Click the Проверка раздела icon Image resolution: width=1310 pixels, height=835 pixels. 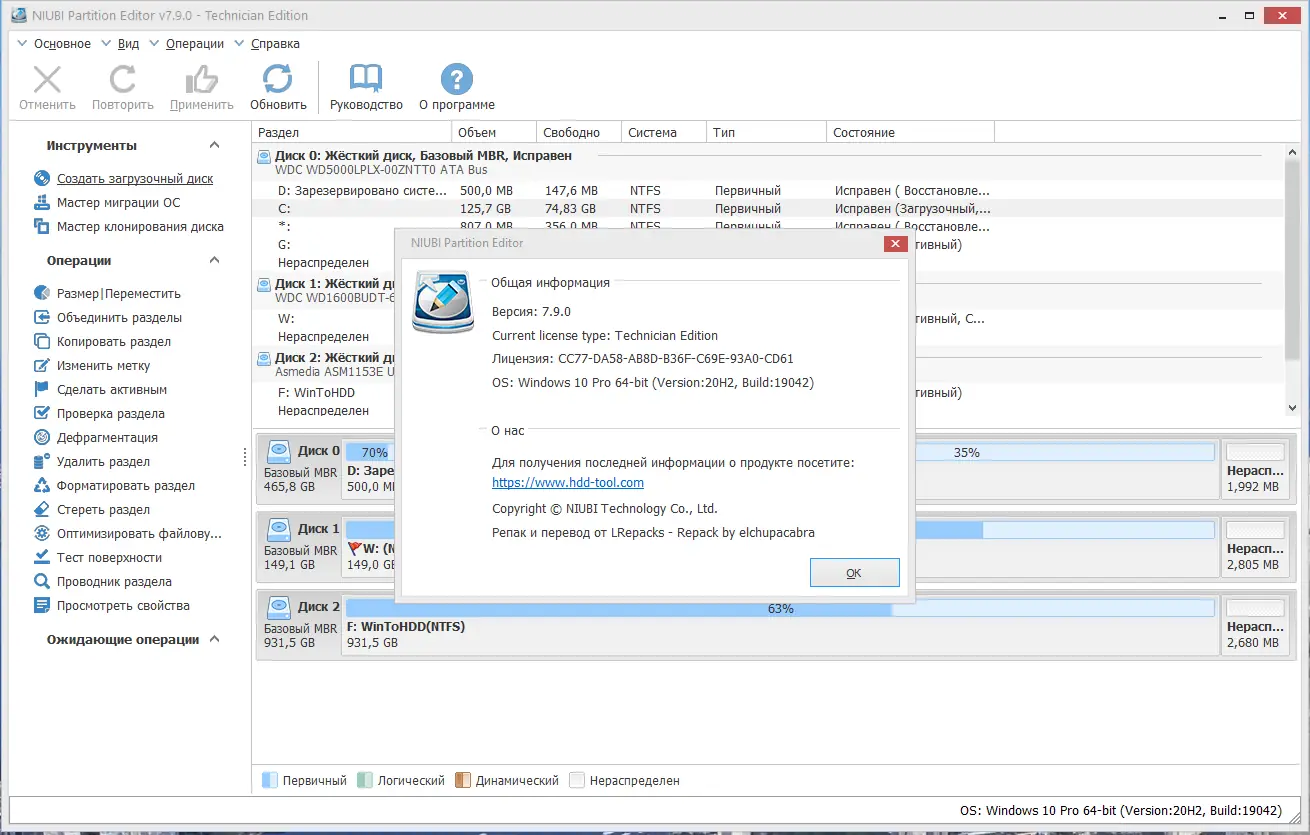pos(42,414)
